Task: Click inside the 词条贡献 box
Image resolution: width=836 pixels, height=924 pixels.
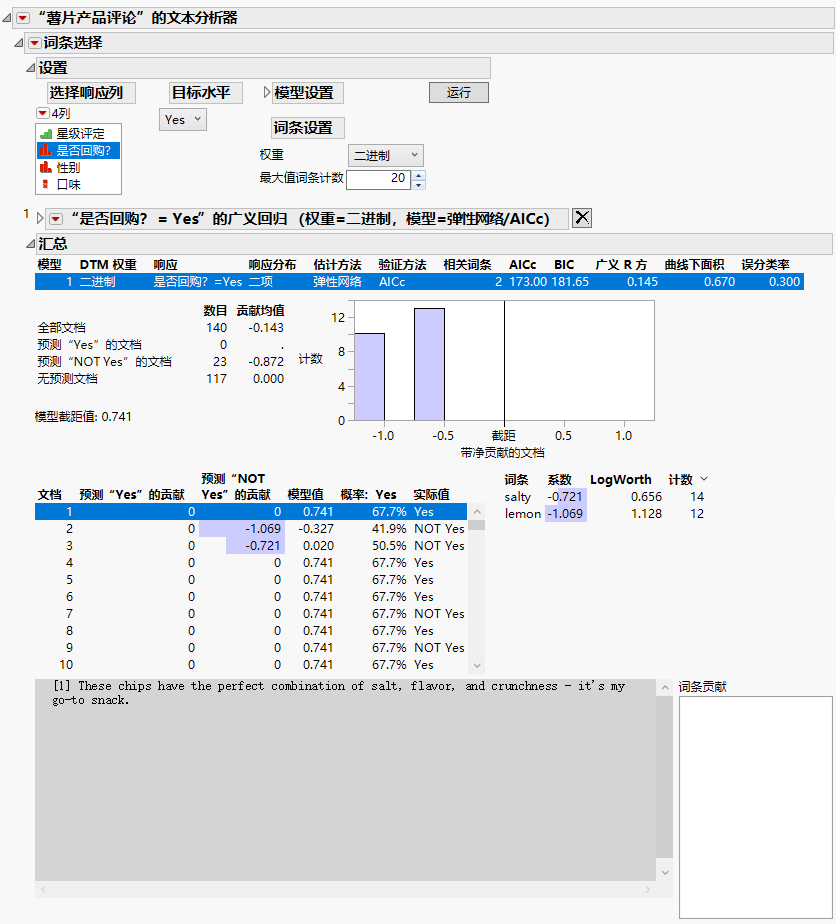Action: click(x=756, y=807)
